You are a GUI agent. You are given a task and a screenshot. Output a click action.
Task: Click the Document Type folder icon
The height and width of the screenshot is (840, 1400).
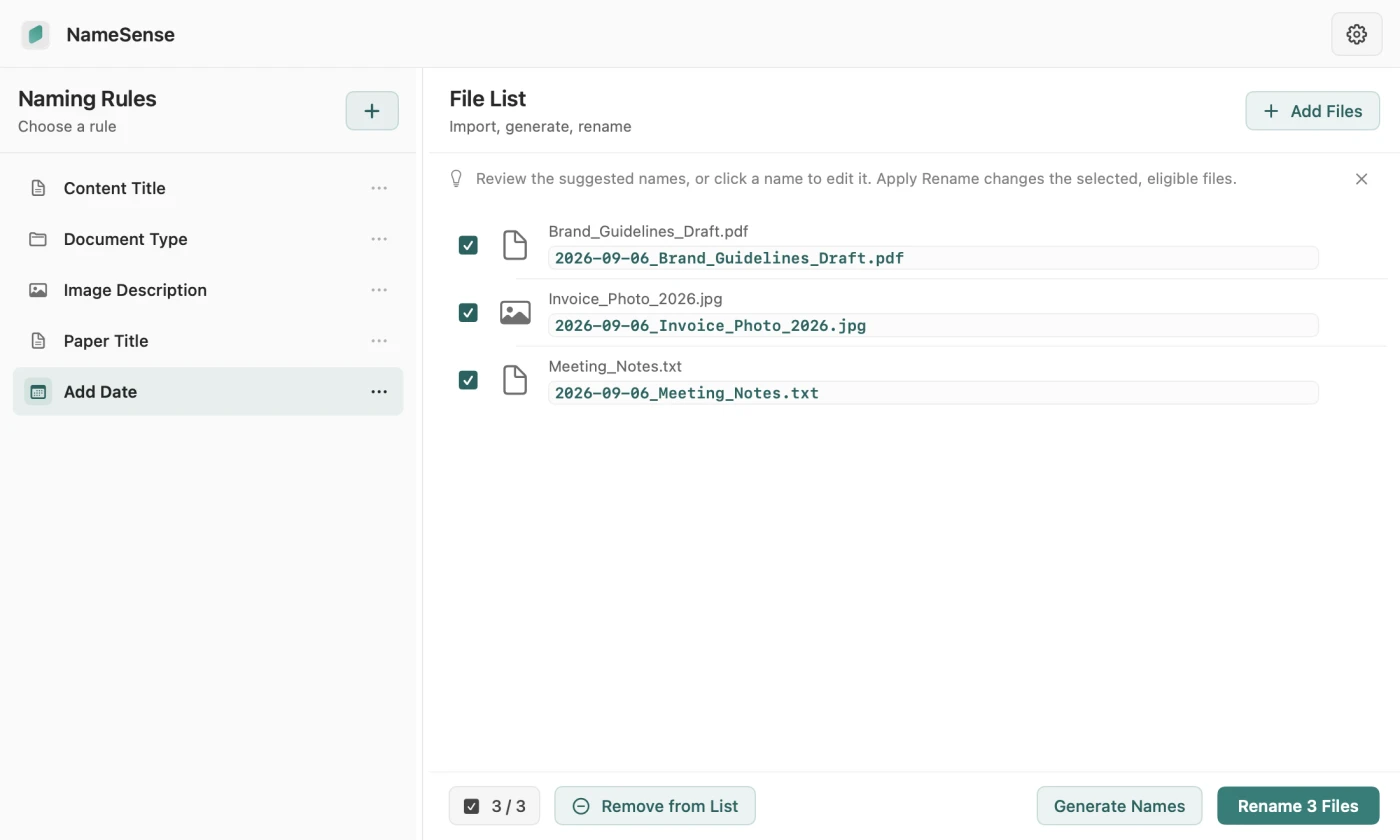(x=38, y=239)
